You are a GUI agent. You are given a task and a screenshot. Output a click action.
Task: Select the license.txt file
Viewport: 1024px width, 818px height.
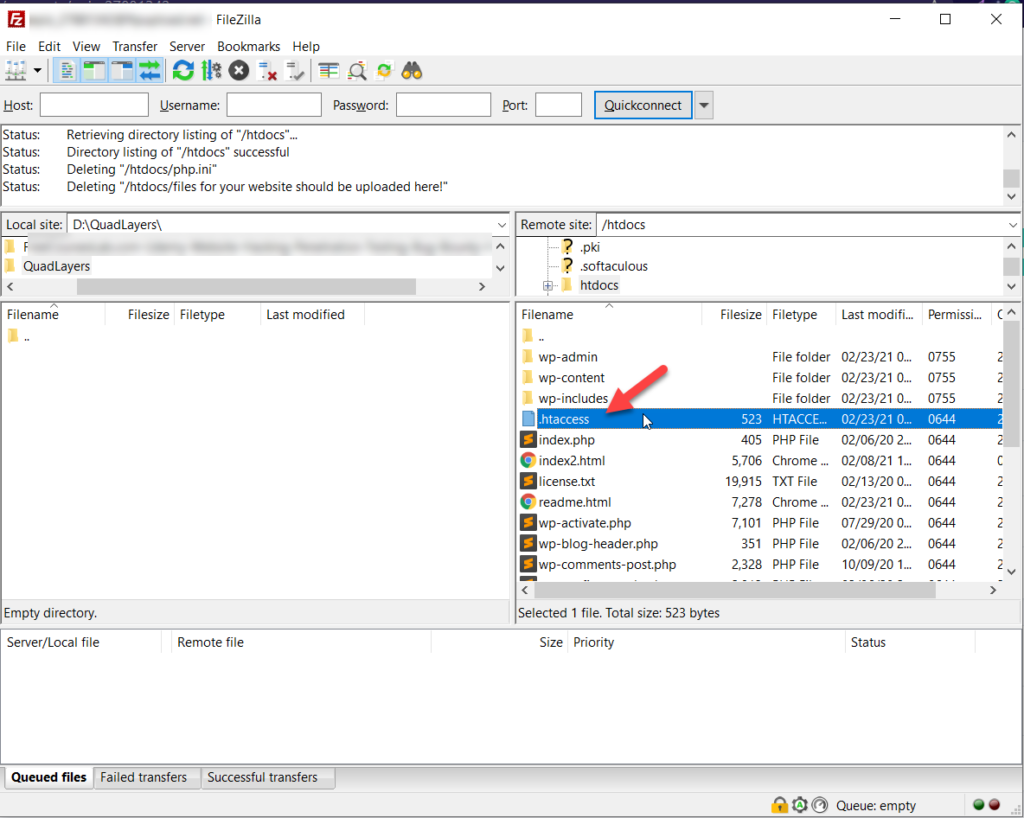click(x=566, y=482)
